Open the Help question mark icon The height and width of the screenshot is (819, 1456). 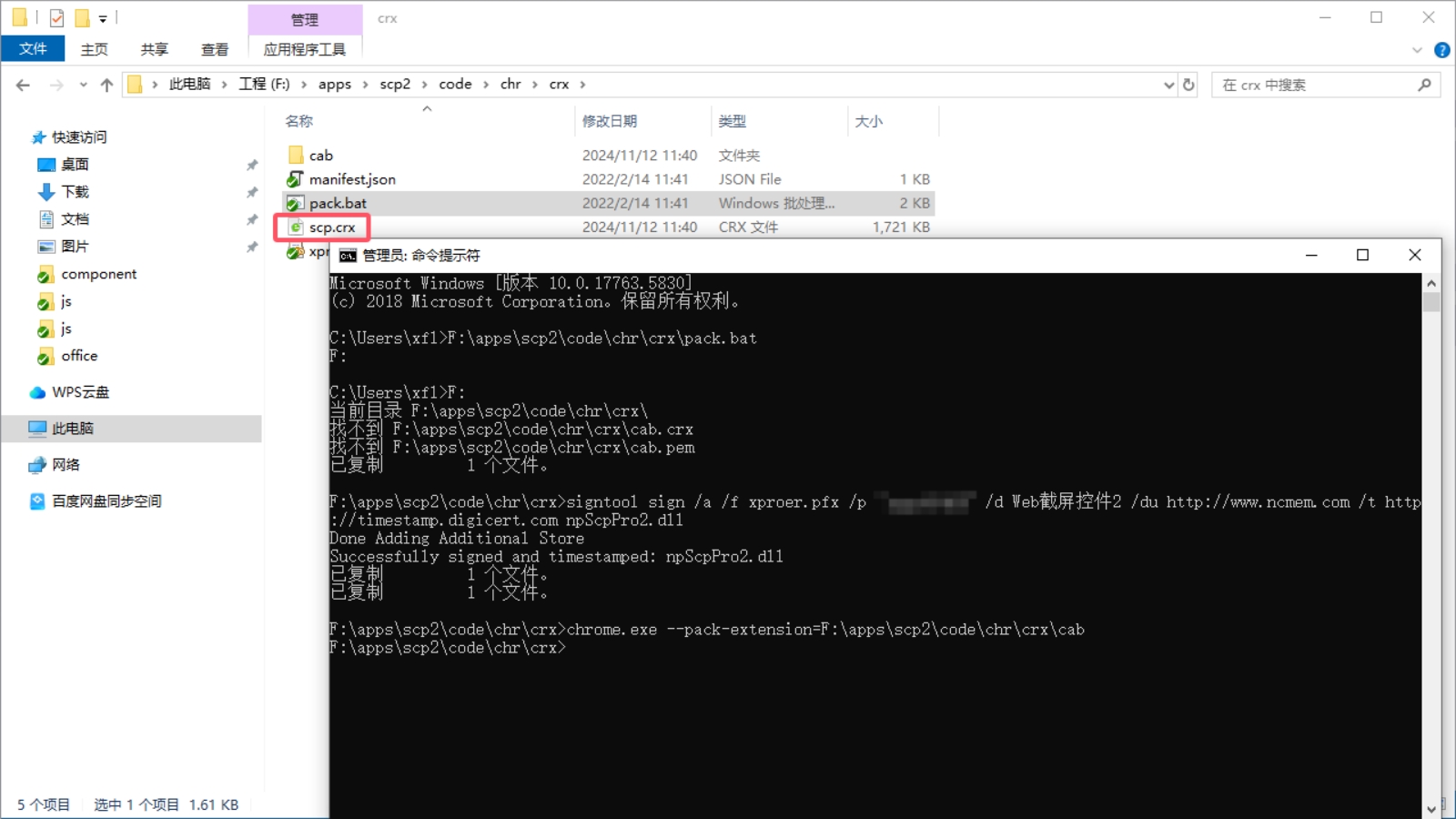pos(1441,50)
